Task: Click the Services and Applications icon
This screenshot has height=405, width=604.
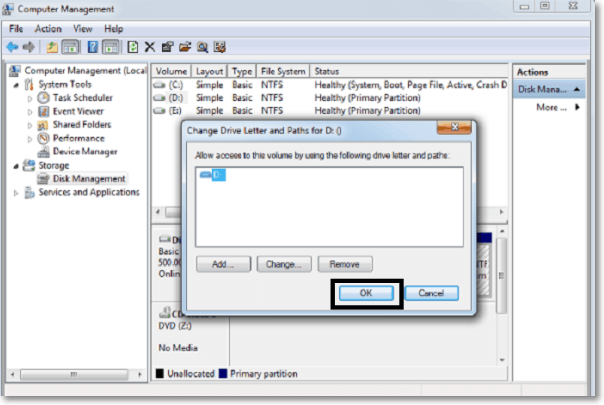Action: [x=29, y=192]
